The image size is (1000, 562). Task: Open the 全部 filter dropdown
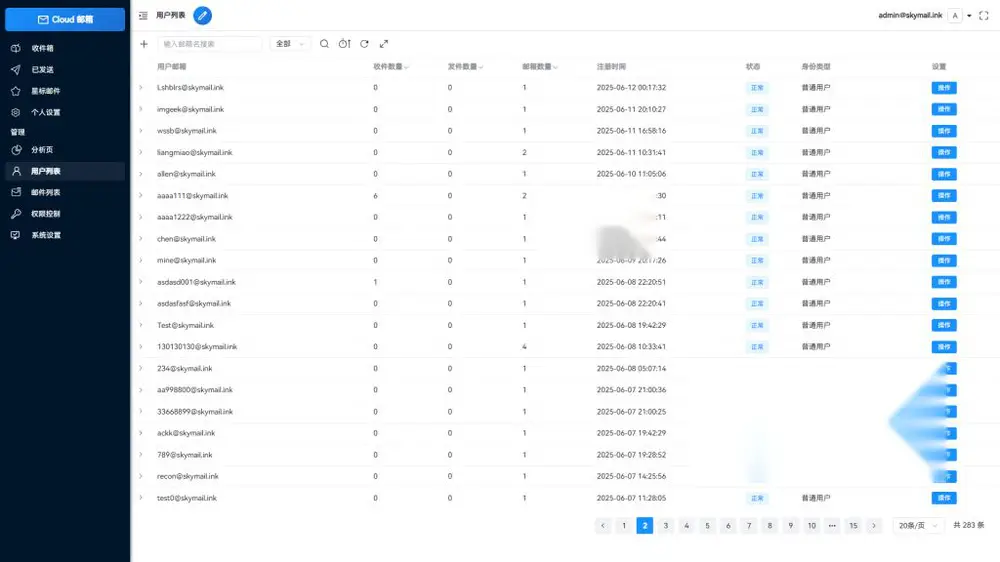290,44
